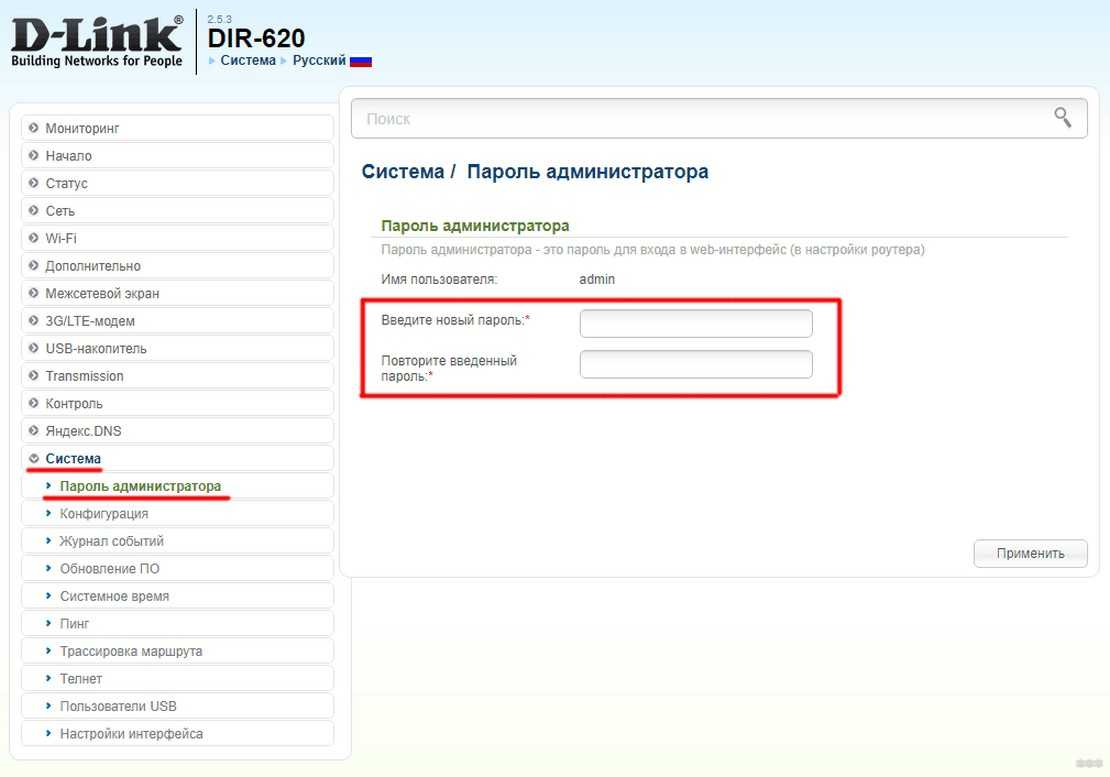The image size is (1110, 777).
Task: Focus the new password input field
Action: [696, 323]
